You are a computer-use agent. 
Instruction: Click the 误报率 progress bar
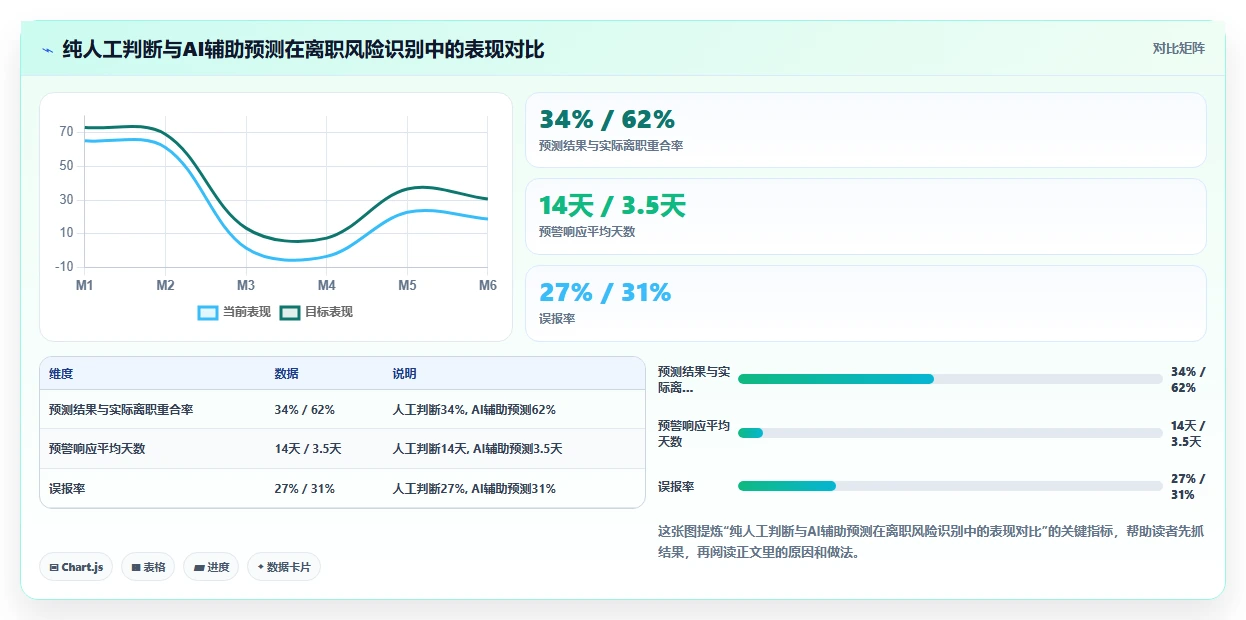950,486
